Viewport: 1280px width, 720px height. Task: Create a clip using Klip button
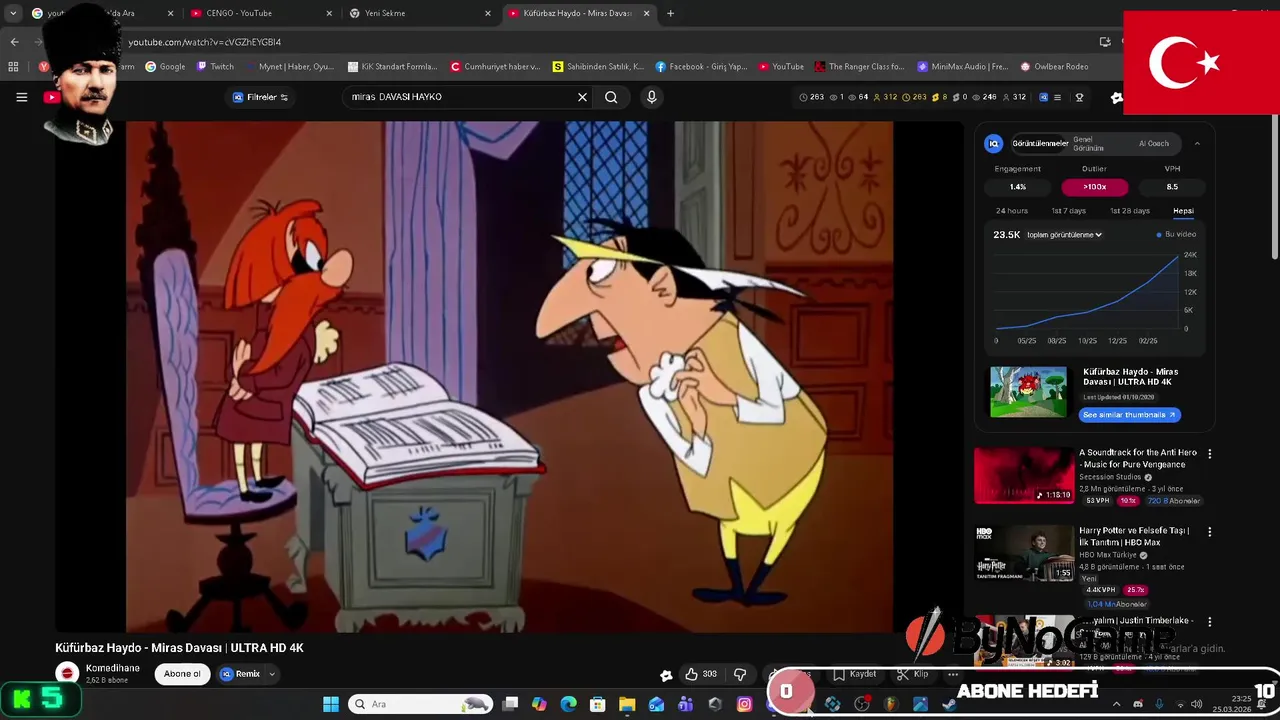pyautogui.click(x=912, y=674)
